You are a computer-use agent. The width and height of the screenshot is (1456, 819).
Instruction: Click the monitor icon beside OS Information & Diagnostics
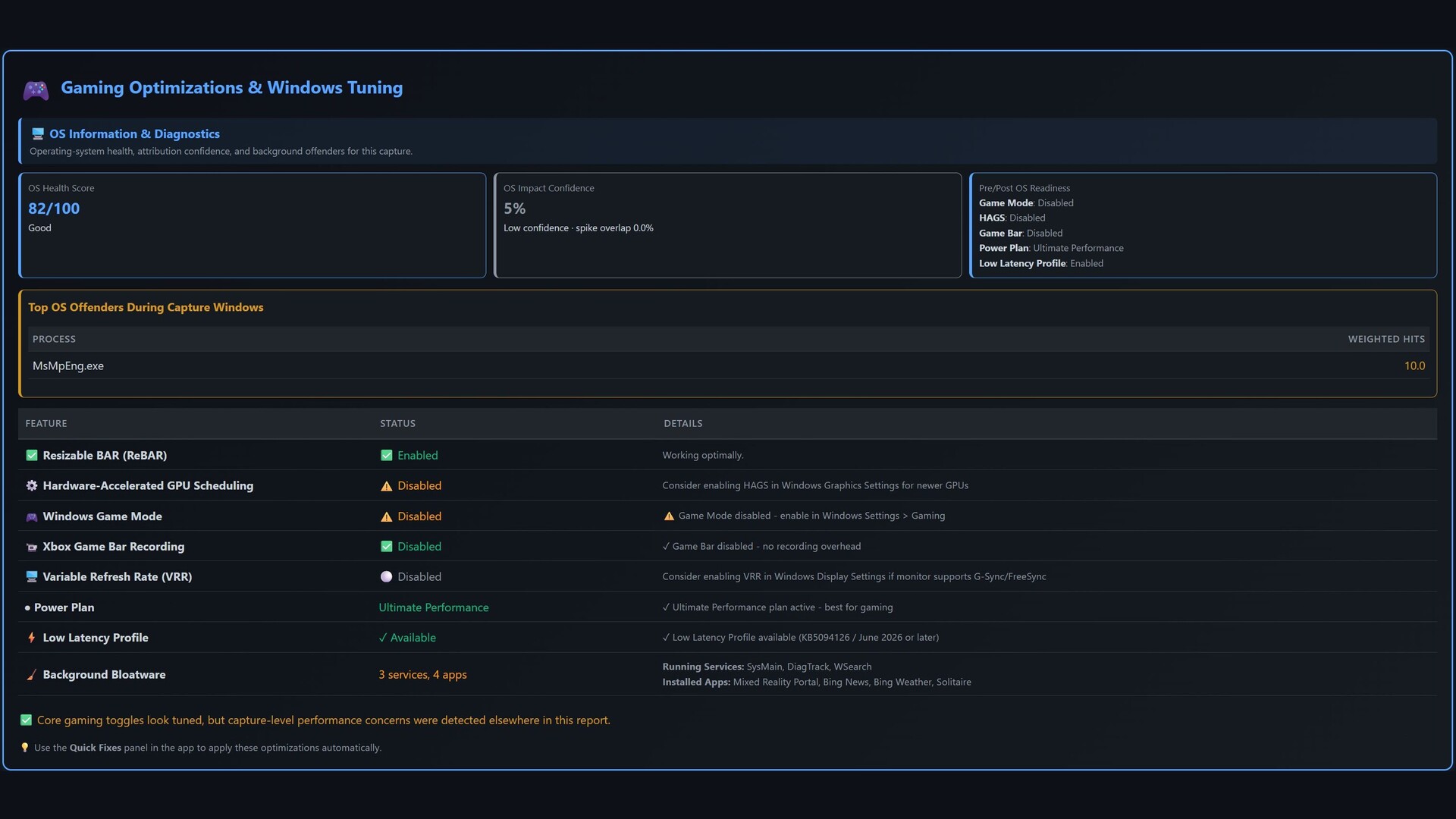click(x=38, y=134)
